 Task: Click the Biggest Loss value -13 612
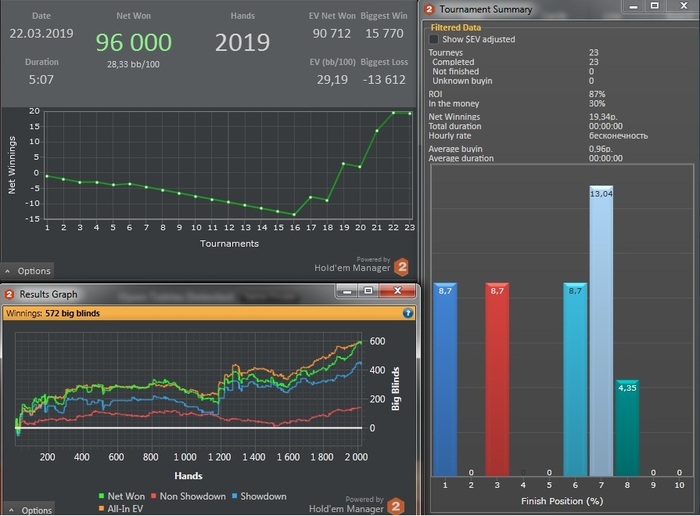(x=384, y=80)
